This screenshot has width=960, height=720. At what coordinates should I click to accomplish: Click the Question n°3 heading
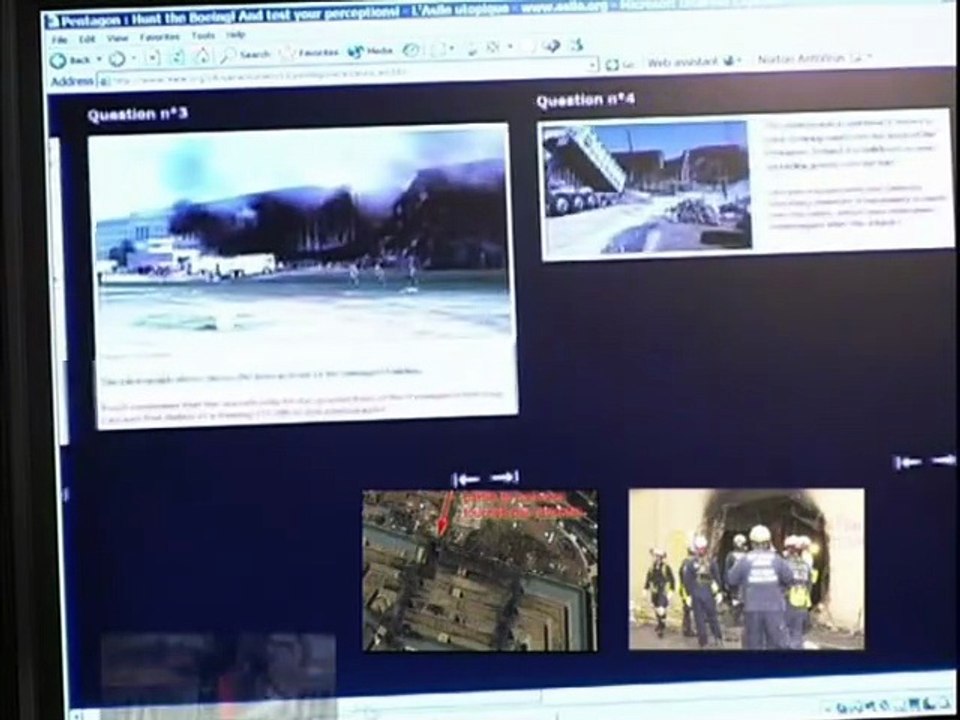[137, 114]
